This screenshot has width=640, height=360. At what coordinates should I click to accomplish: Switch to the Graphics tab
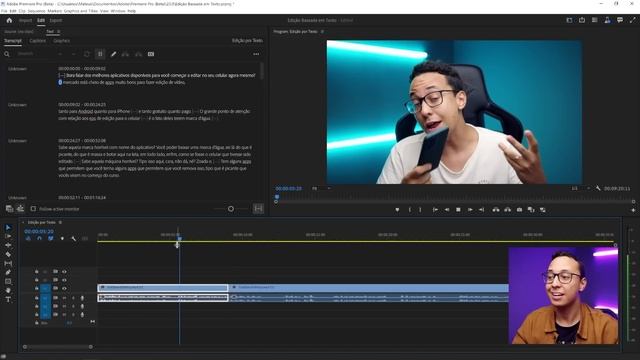tap(62, 41)
